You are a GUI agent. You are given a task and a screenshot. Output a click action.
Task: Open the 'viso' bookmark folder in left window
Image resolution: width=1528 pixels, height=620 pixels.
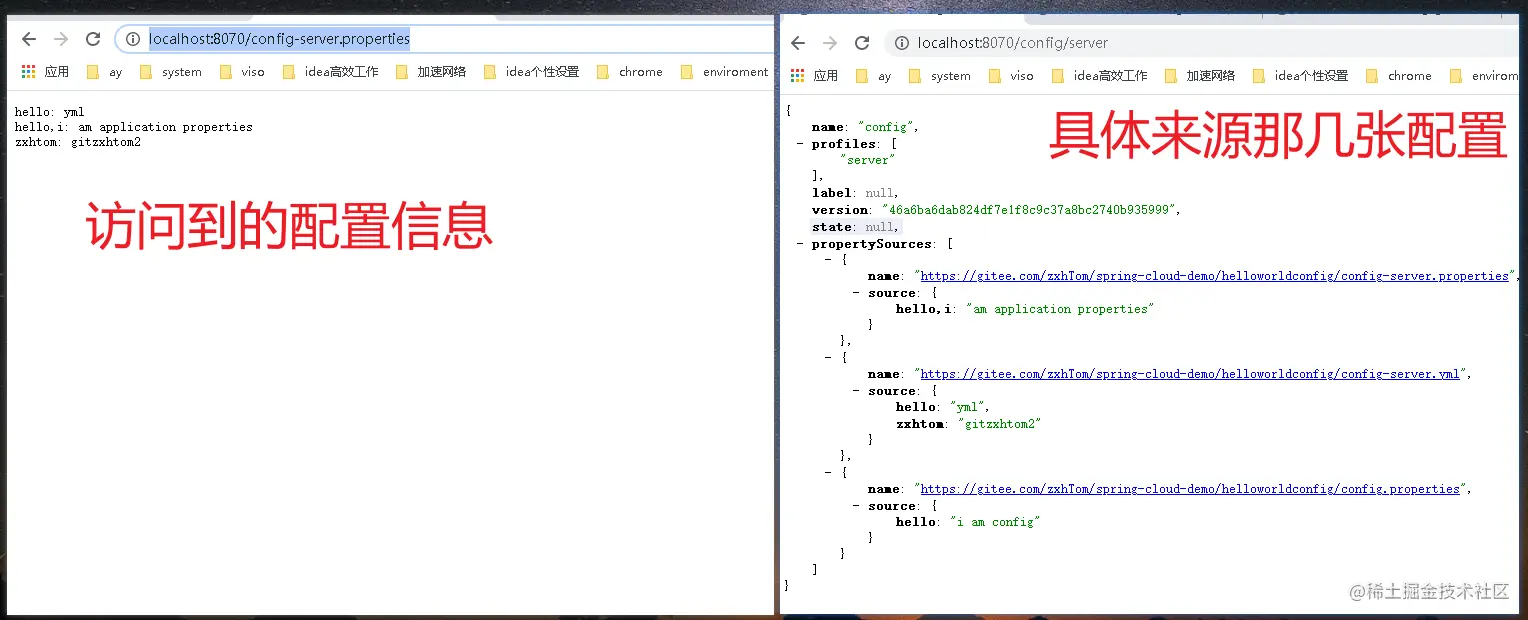(x=242, y=72)
